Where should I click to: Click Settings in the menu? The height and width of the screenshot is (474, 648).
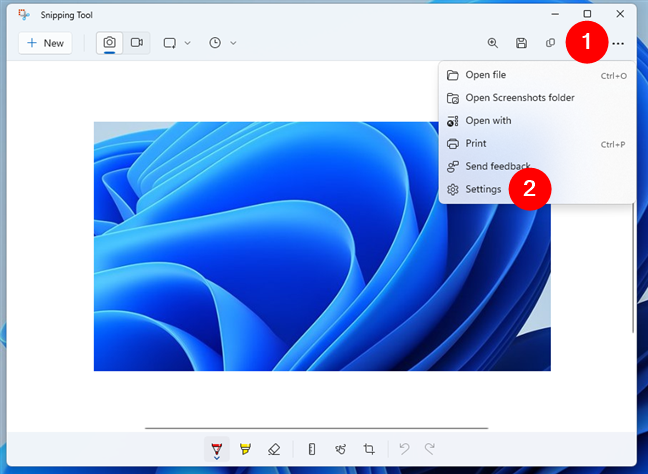[483, 189]
